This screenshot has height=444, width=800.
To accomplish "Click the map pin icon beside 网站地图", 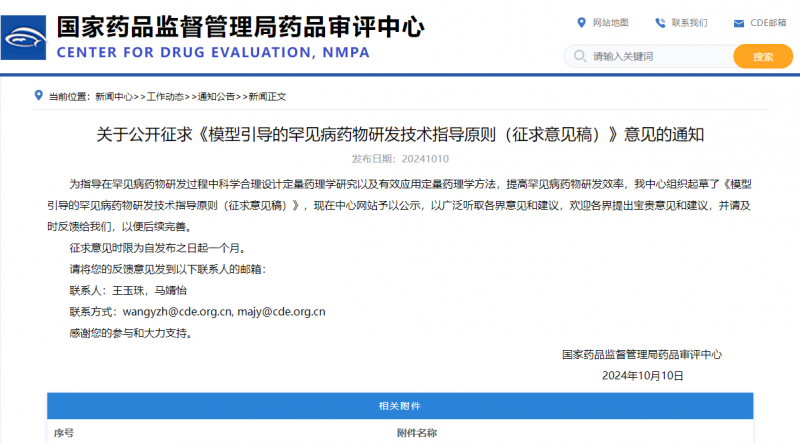I will coord(583,22).
